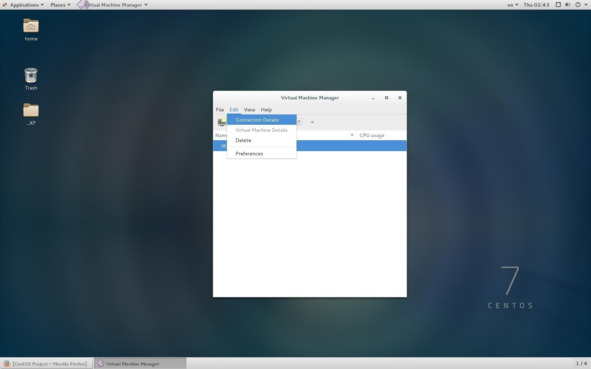This screenshot has height=369, width=591.
Task: Click Virtual Machine Details in the Edit menu
Action: [262, 130]
